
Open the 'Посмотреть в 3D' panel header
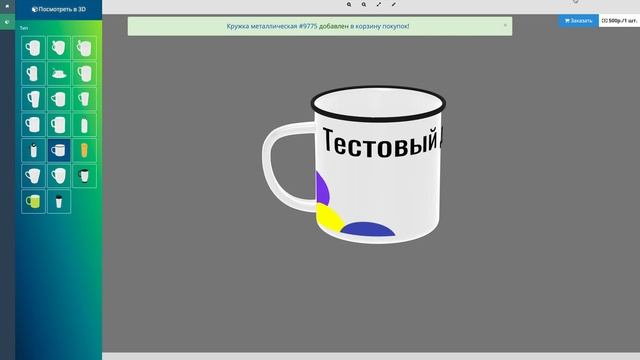[59, 9]
